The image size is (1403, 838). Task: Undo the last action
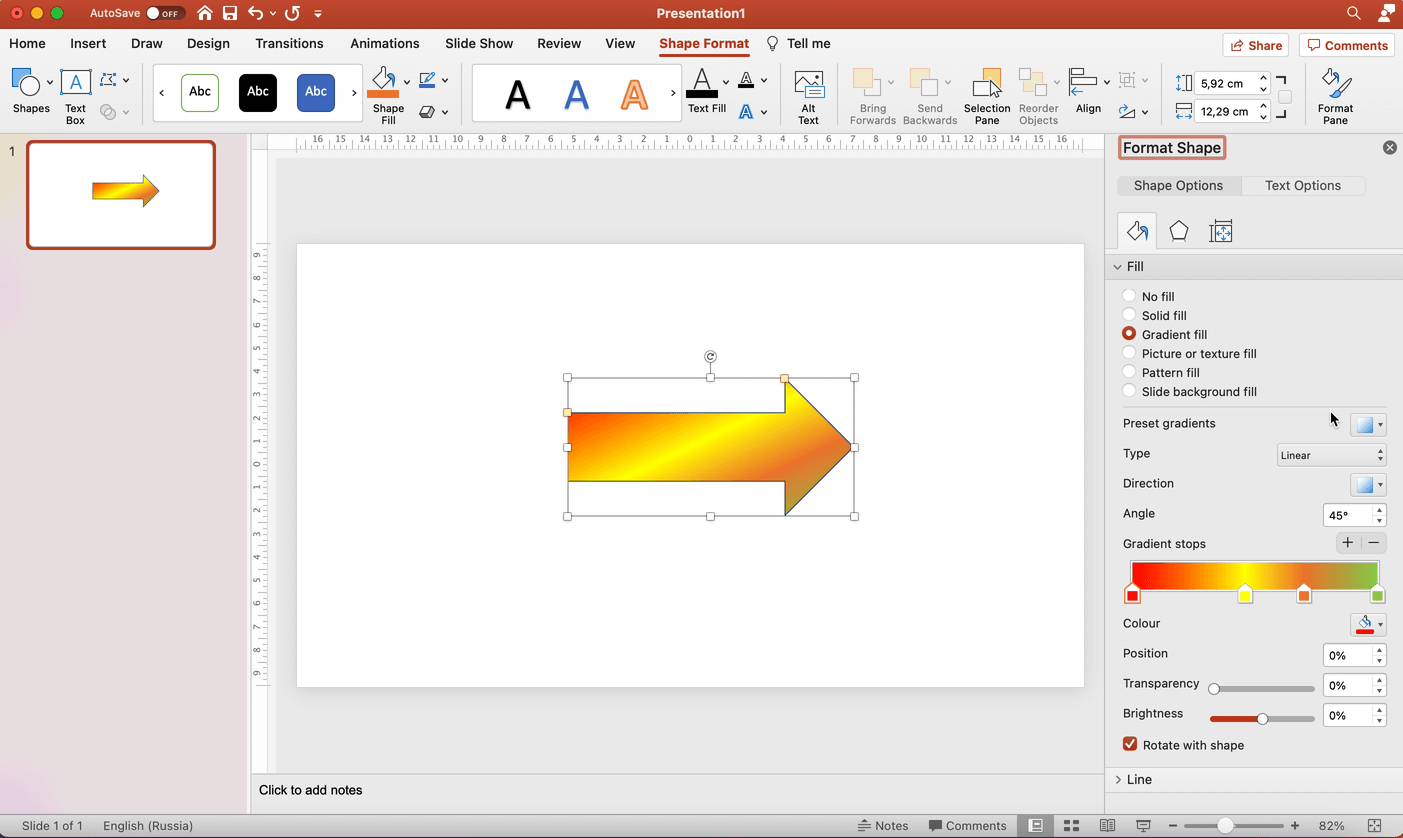click(256, 13)
